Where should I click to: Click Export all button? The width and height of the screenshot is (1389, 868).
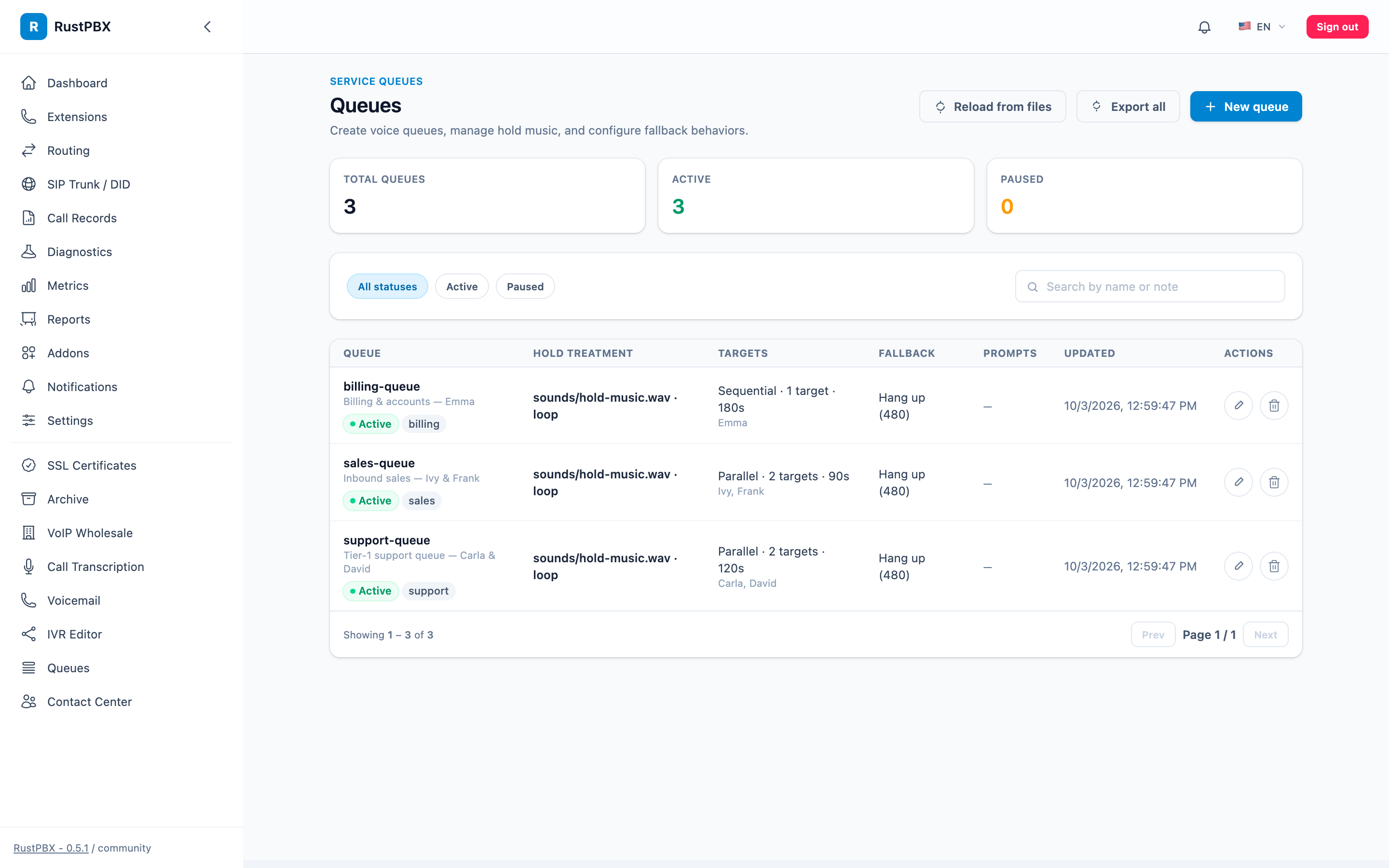(1128, 107)
